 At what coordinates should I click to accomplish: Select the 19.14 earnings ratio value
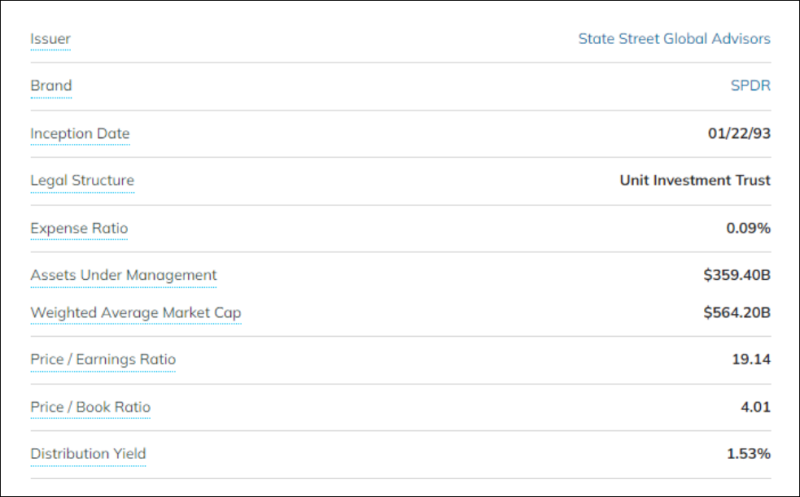click(751, 359)
